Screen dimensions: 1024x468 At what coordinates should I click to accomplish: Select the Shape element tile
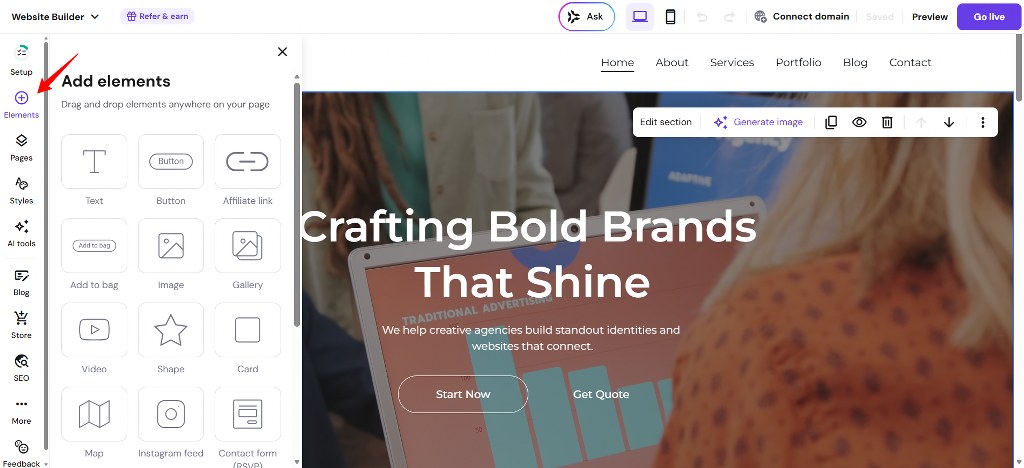pyautogui.click(x=171, y=330)
